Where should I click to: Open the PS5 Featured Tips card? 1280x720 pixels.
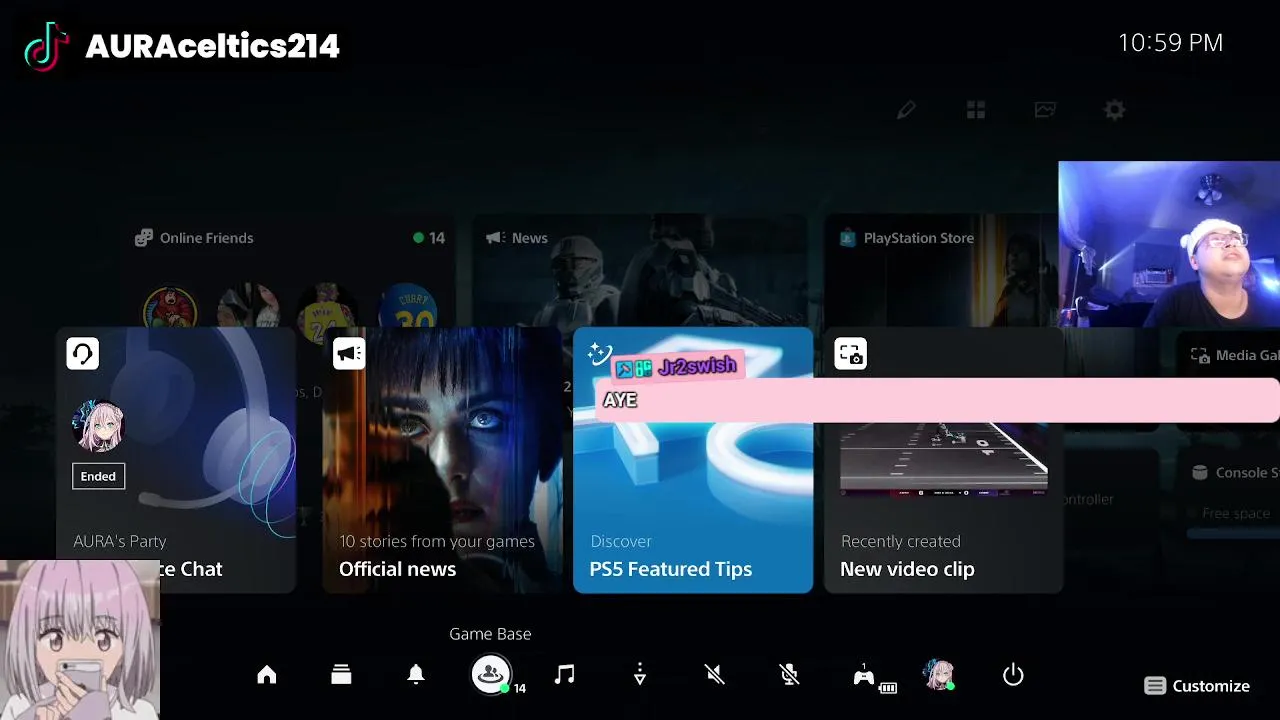point(693,460)
